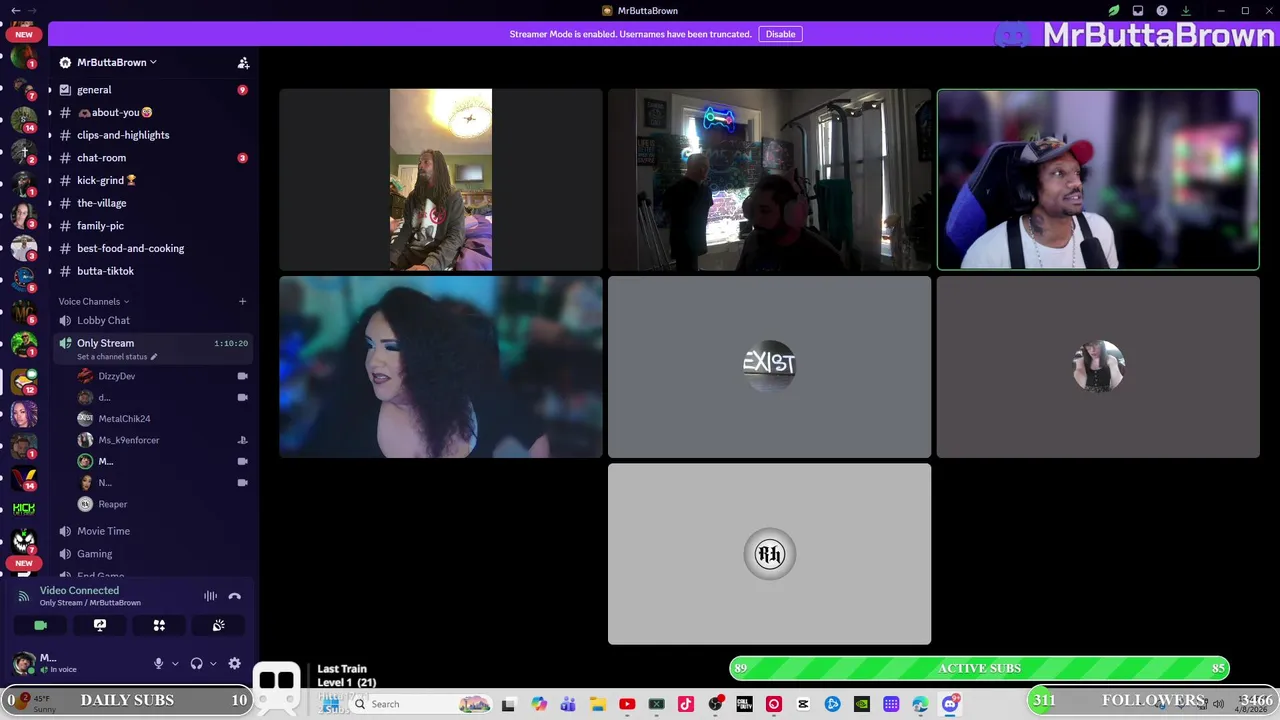Focus the curly-haired woman's video tile
The image size is (1280, 720).
pyautogui.click(x=441, y=367)
